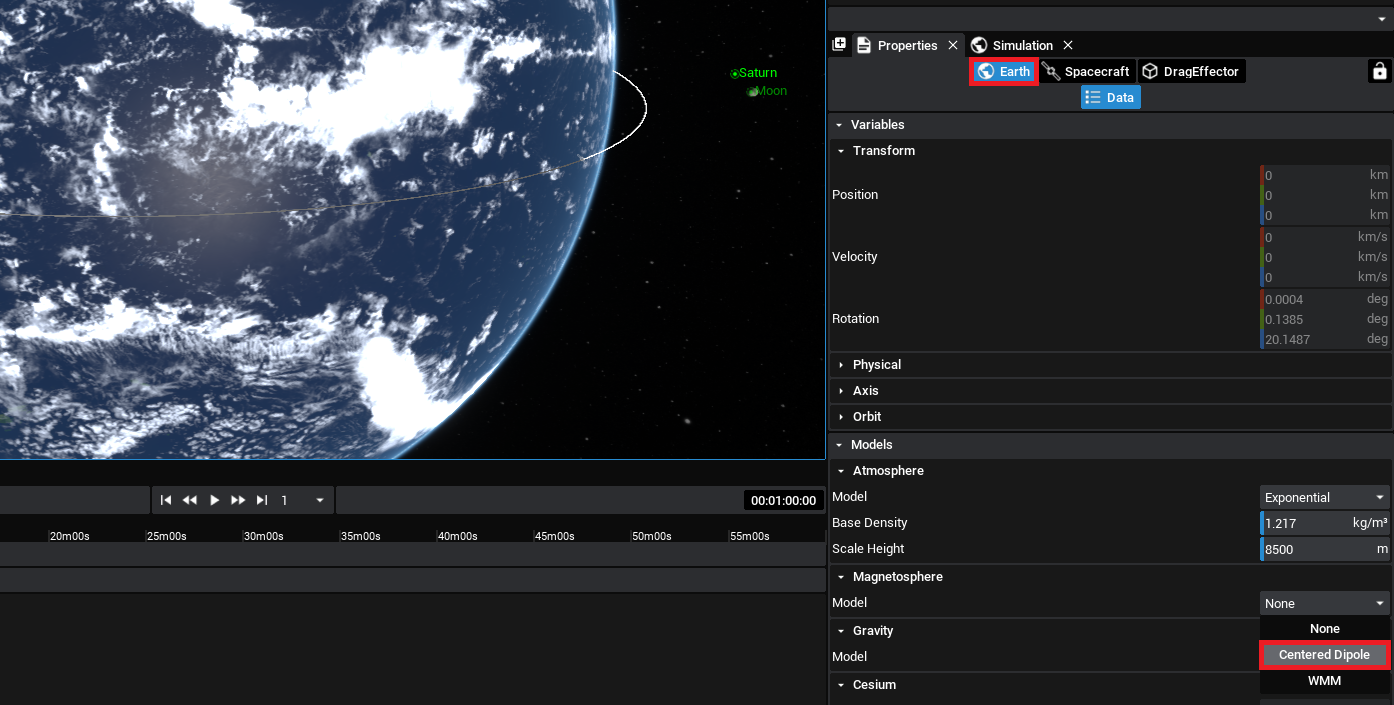The width and height of the screenshot is (1394, 705).
Task: Click the add new panel icon
Action: pyautogui.click(x=839, y=45)
